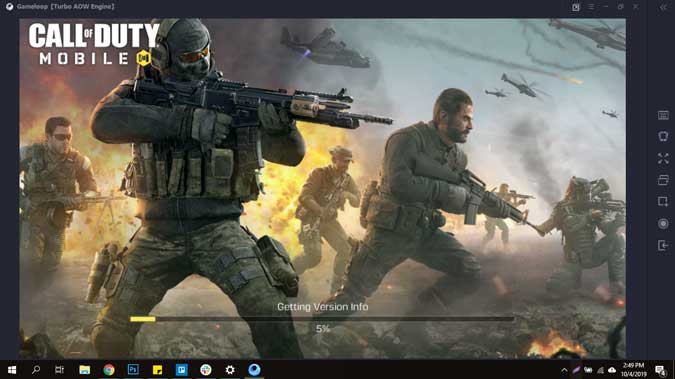Click the gamepad settings sidebar icon
Screen dimensions: 675x379
coord(663,137)
